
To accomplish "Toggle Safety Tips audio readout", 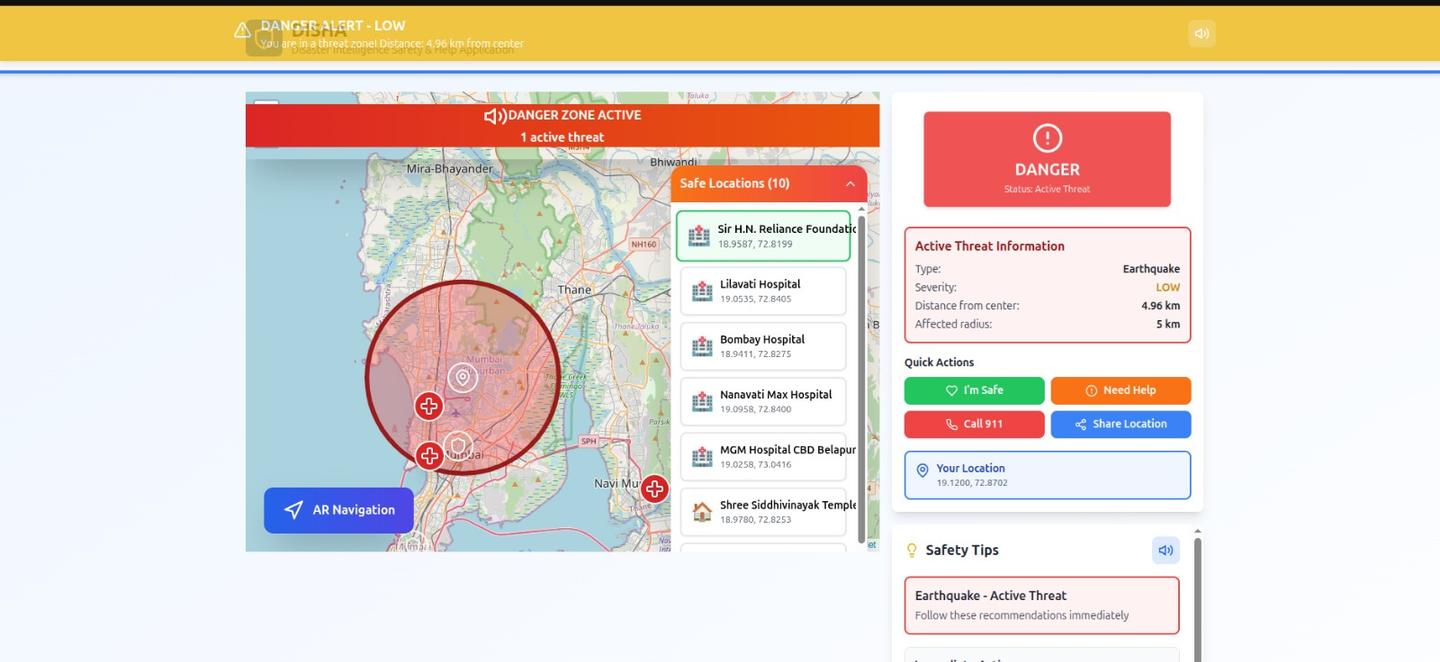I will 1165,550.
